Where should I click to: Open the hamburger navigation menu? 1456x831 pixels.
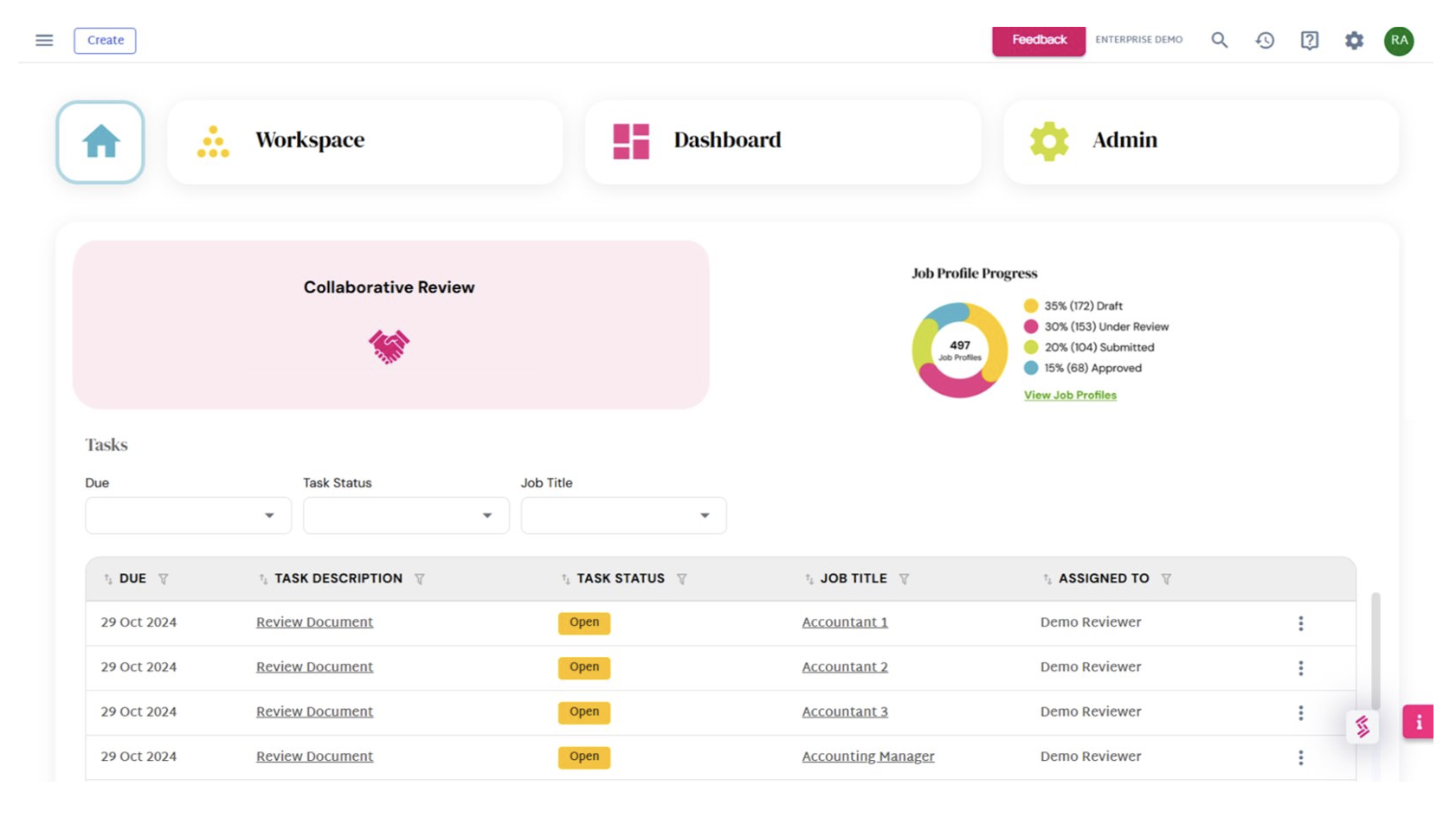[44, 41]
